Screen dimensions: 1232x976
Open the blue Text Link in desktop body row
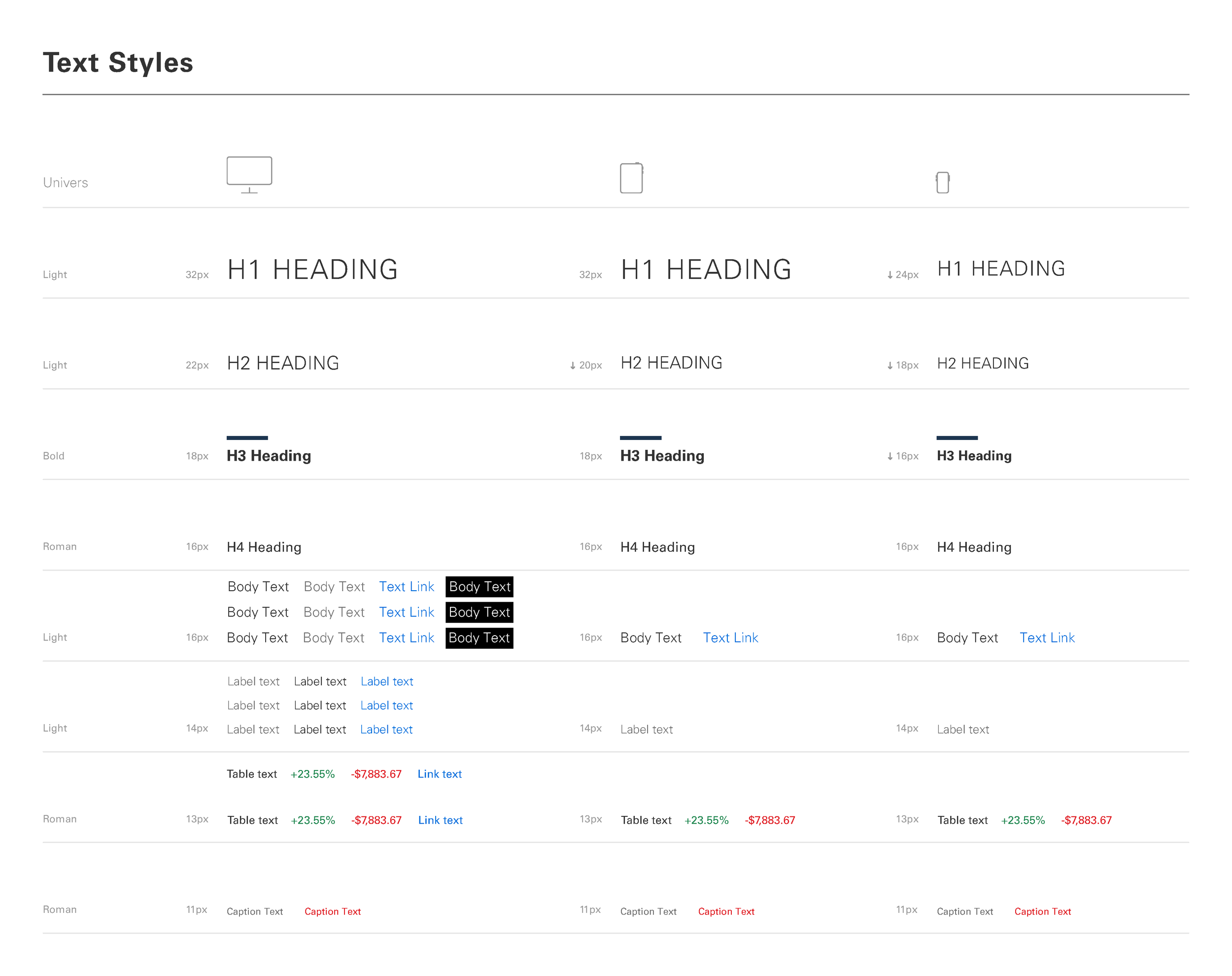(x=406, y=586)
